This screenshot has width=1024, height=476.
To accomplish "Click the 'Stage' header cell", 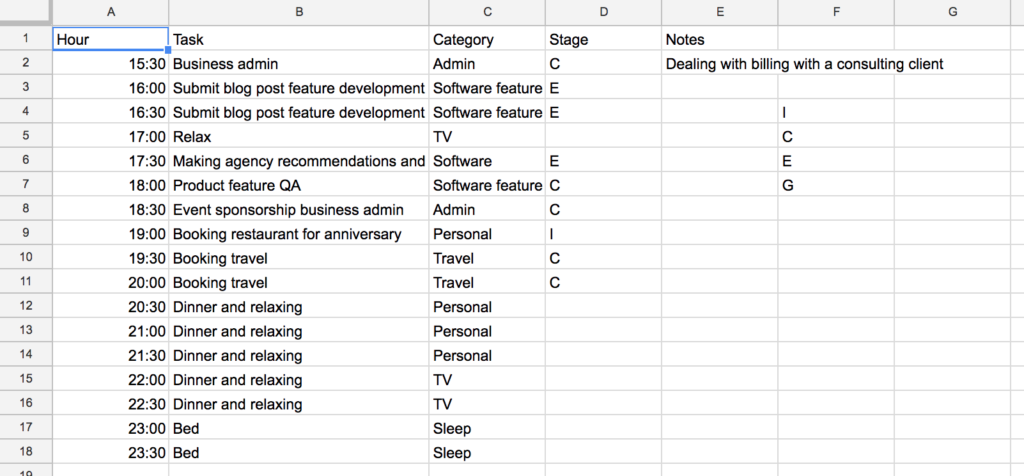I will pos(603,39).
